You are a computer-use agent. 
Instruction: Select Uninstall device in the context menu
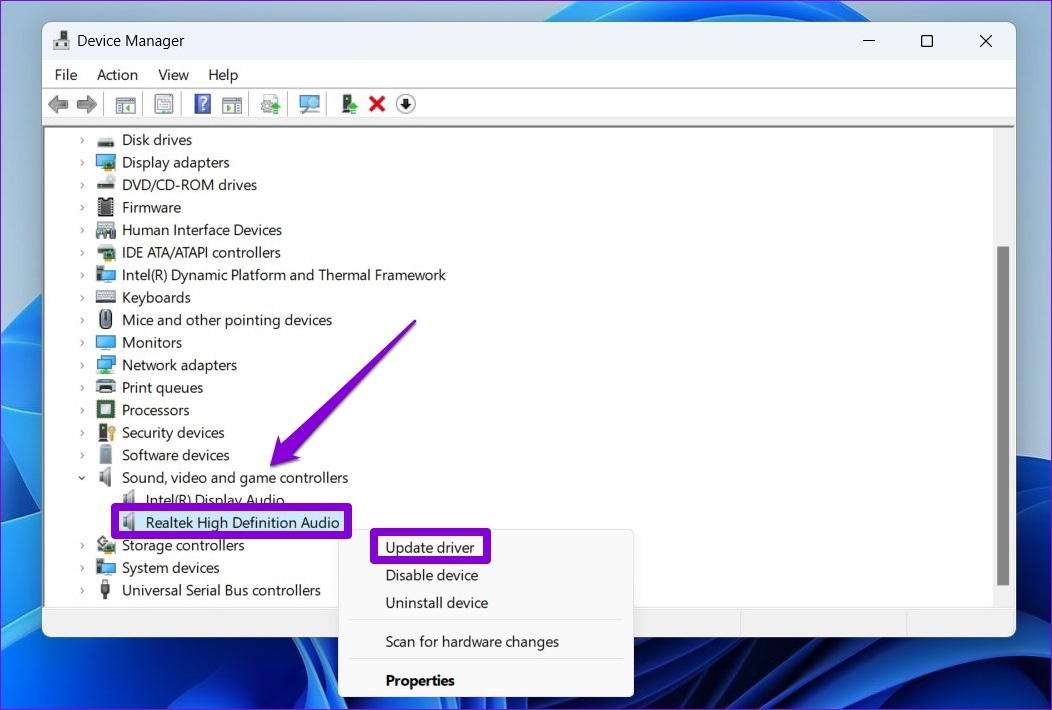point(436,603)
